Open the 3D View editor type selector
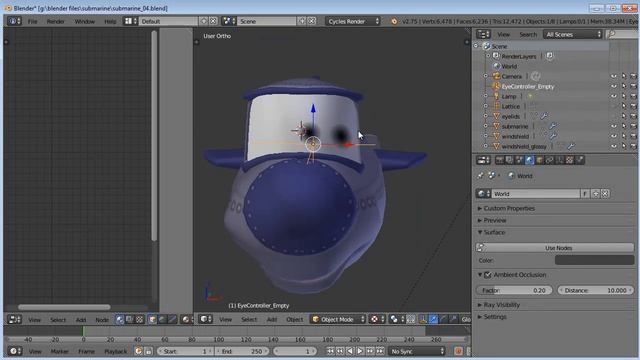The height and width of the screenshot is (360, 640). (206, 320)
